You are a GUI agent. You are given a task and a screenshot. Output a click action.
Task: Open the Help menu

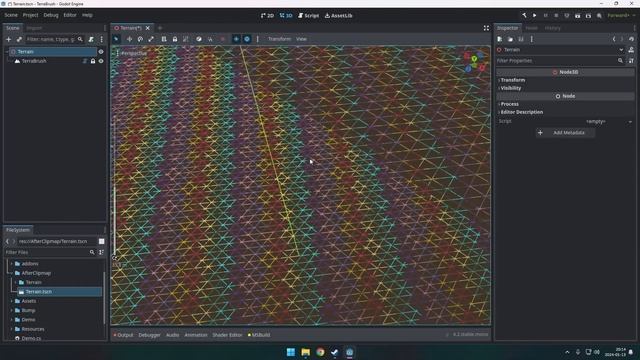pos(87,15)
